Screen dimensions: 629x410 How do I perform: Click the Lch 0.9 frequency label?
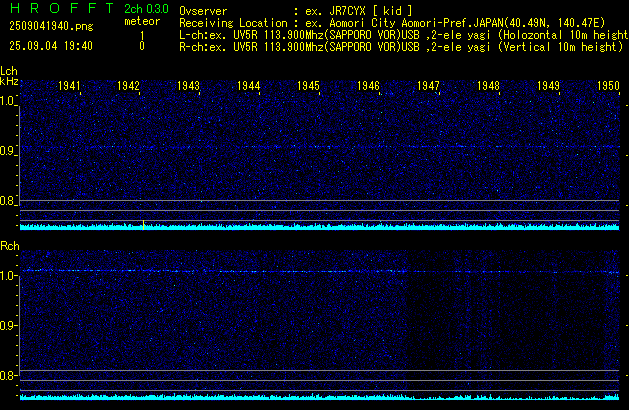(x=8, y=151)
